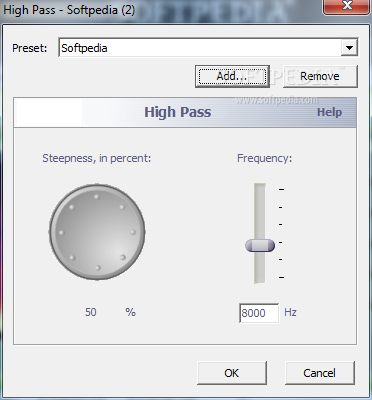Click the "Frequency:" label
The image size is (372, 400).
pos(264,158)
